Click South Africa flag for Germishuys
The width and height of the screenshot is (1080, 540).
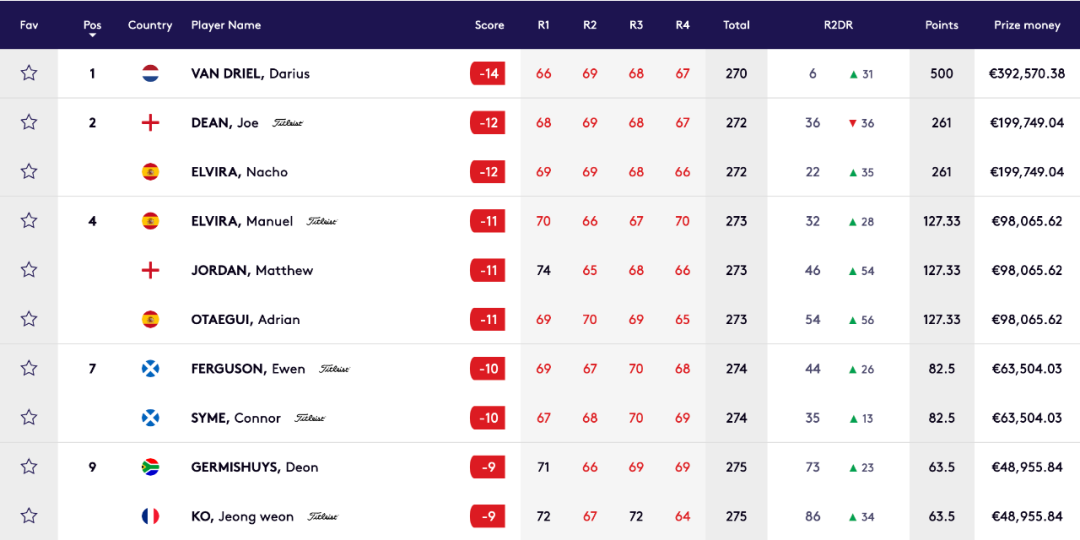(x=150, y=467)
